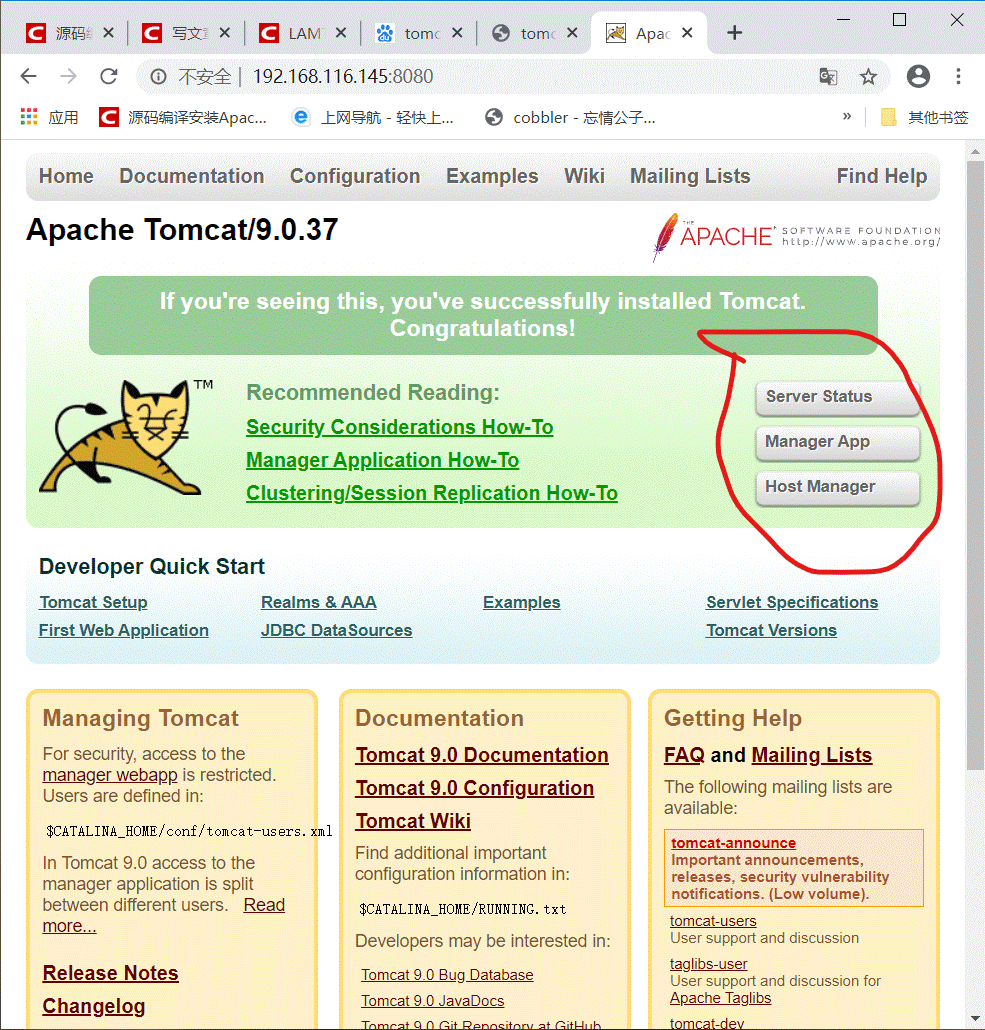Click the scrollbar down arrow
985x1030 pixels.
point(975,1018)
